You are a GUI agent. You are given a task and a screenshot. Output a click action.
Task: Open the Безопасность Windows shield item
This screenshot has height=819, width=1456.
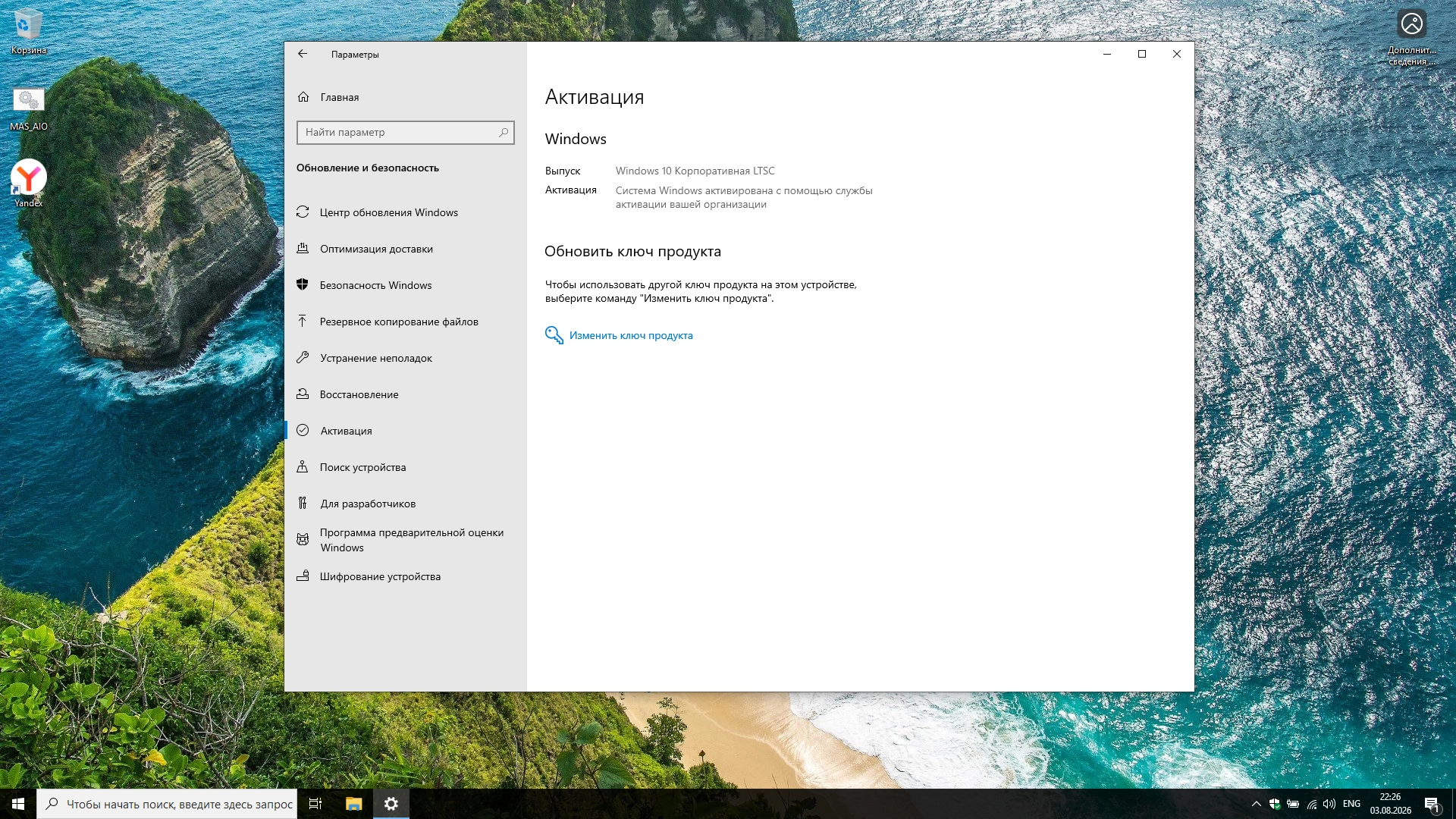(405, 285)
